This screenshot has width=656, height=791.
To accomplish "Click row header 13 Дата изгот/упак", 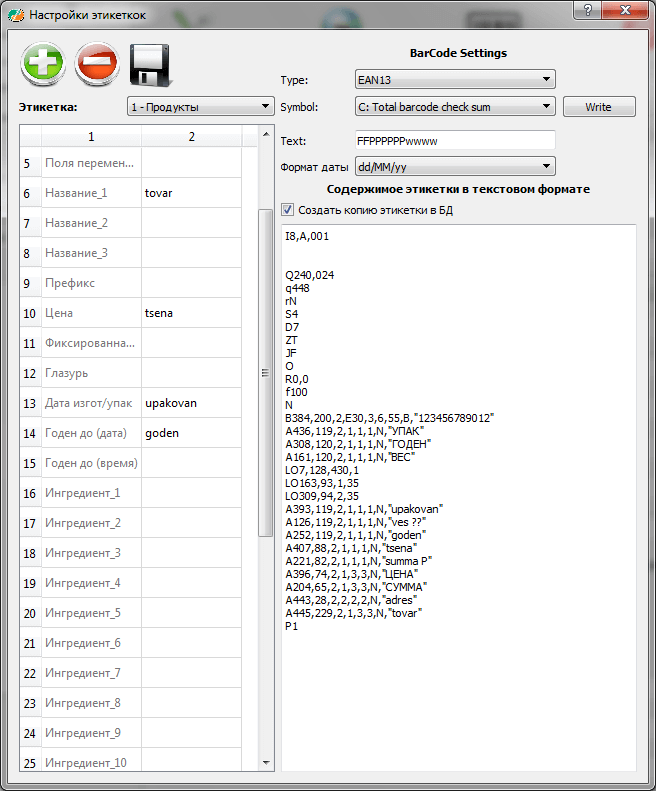I will [x=30, y=403].
